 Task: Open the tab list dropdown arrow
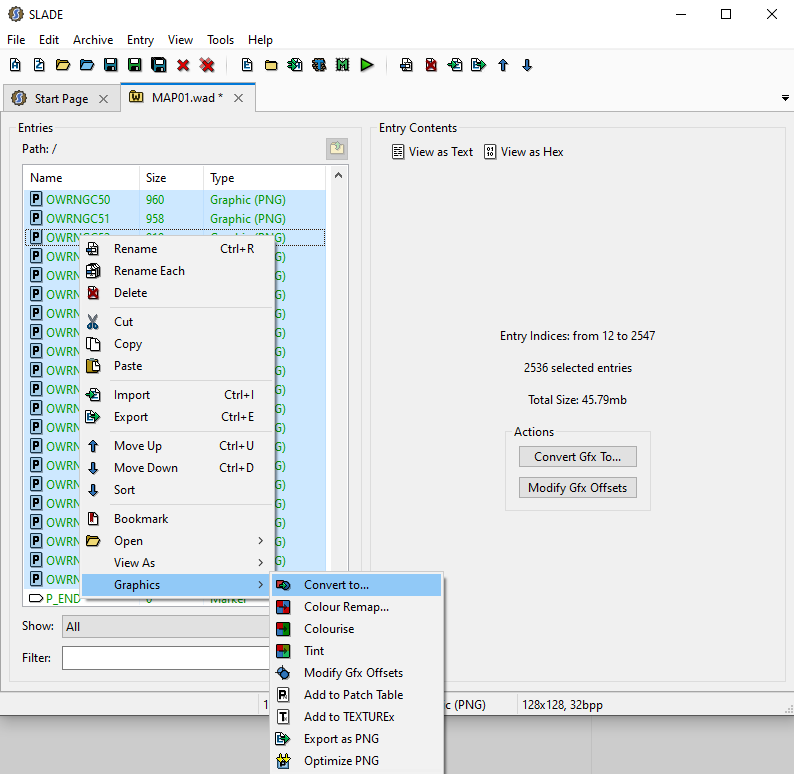[x=784, y=98]
